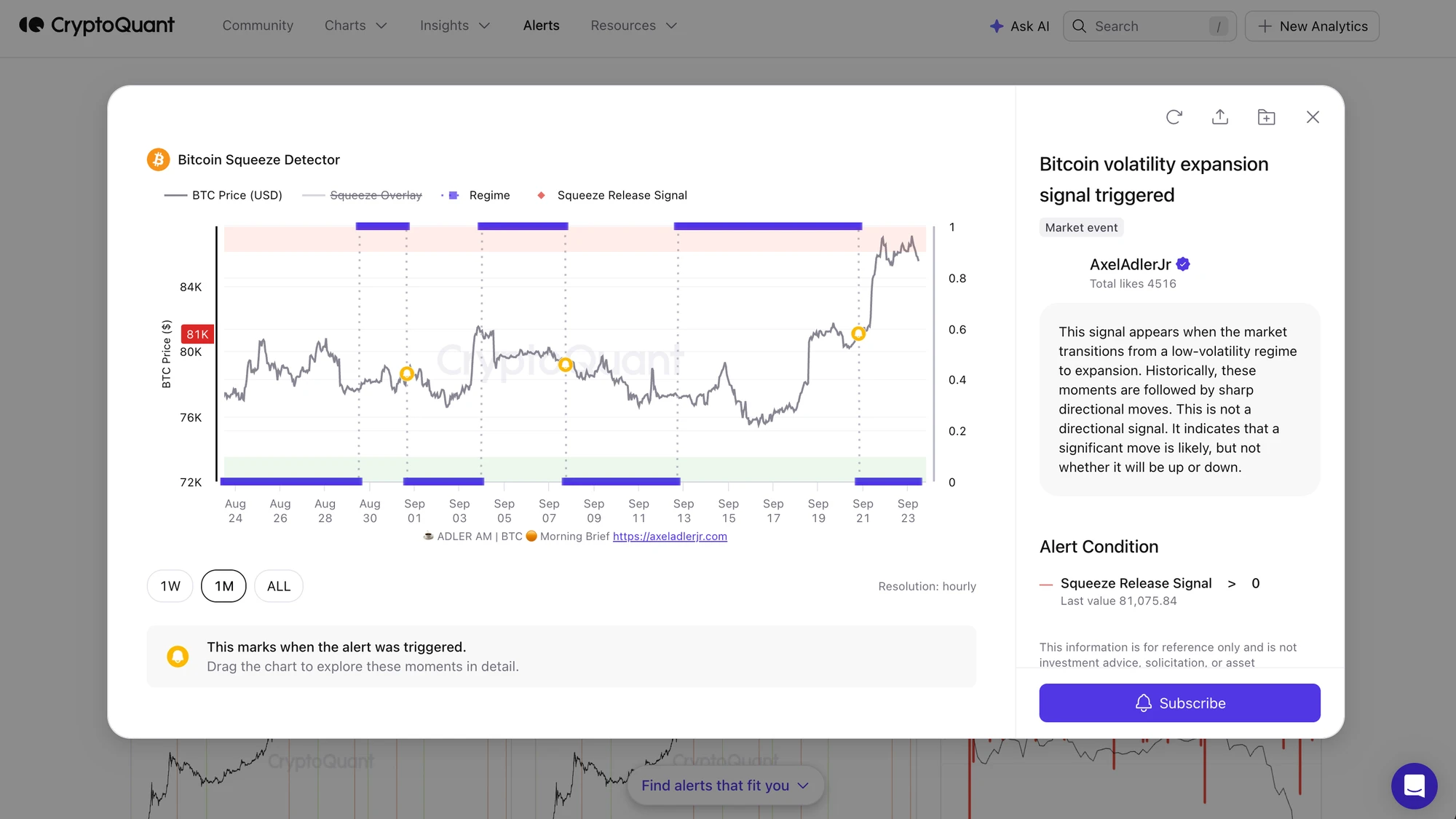Select the ALL time range

279,586
